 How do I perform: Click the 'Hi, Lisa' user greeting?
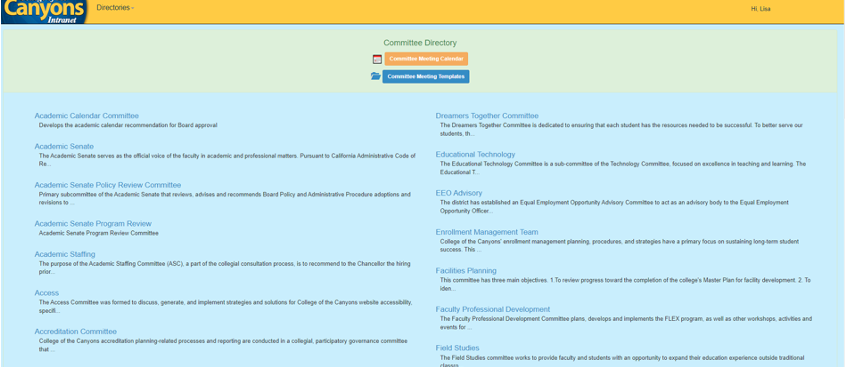(760, 9)
